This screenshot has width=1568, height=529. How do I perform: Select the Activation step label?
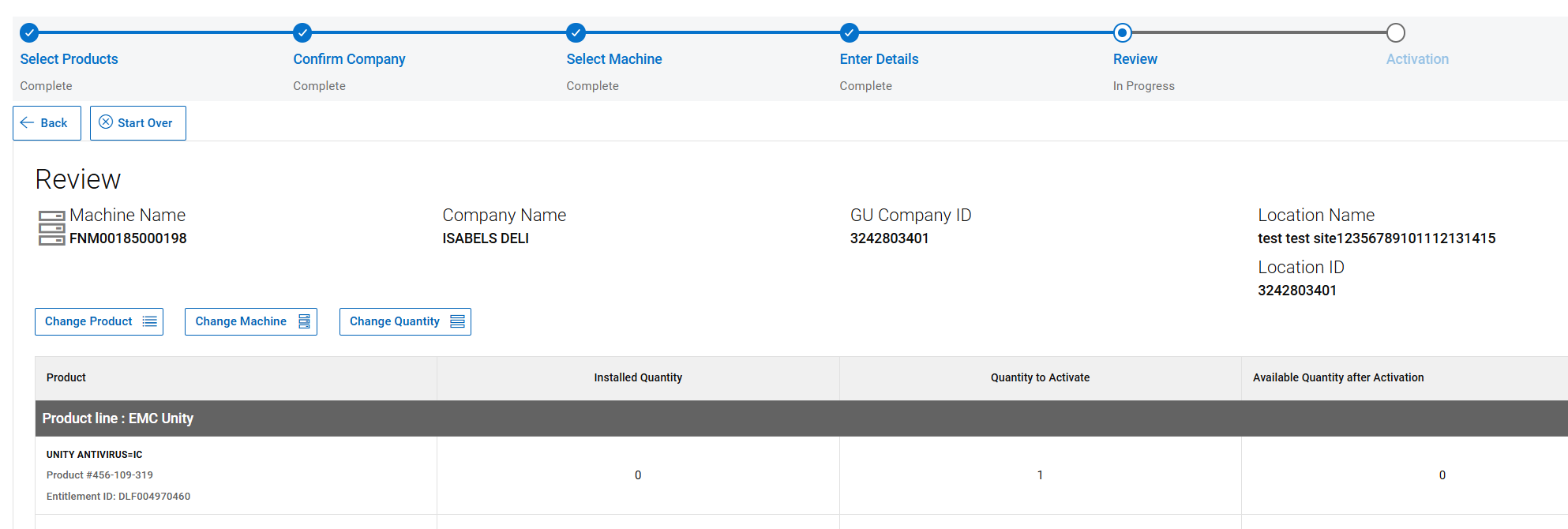[1417, 59]
